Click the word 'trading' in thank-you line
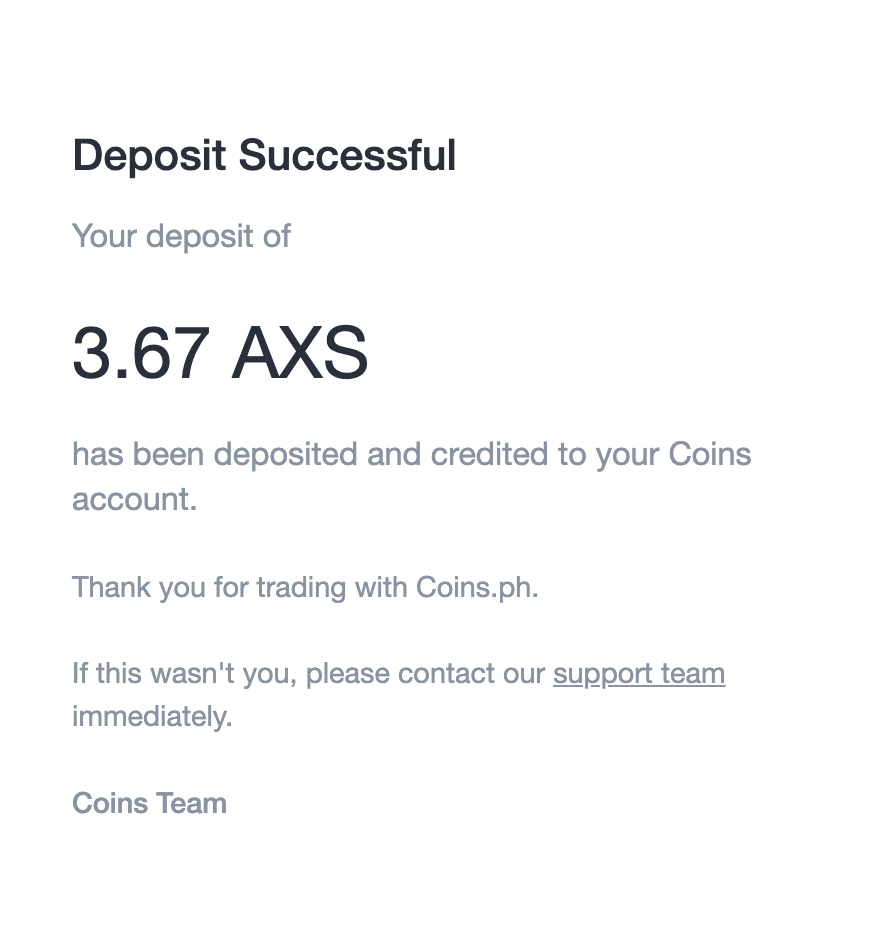This screenshot has width=874, height=928. (301, 588)
